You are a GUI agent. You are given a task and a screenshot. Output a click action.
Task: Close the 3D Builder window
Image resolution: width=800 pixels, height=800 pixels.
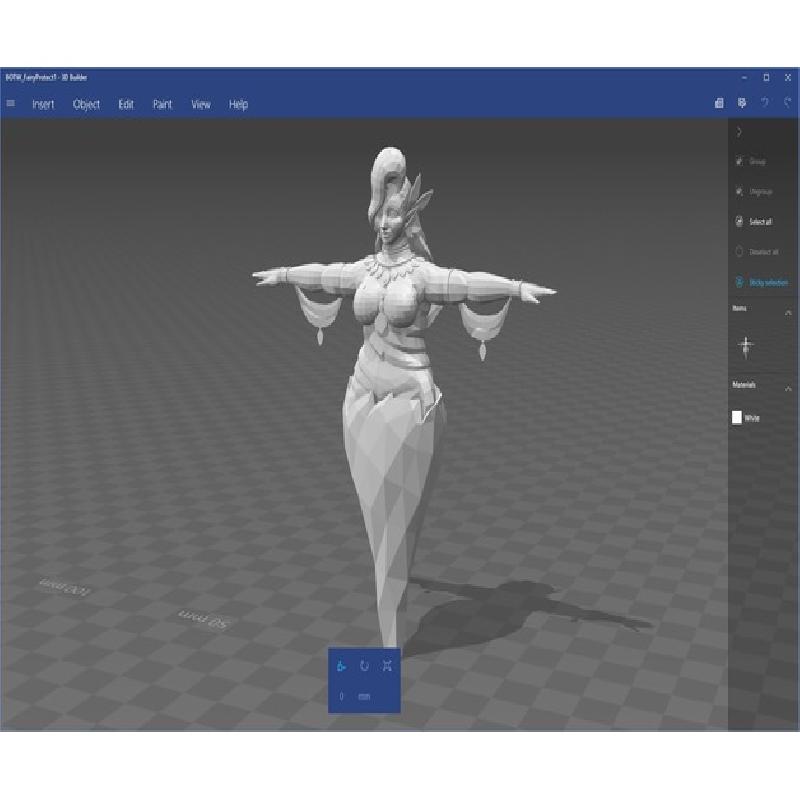pyautogui.click(x=788, y=78)
